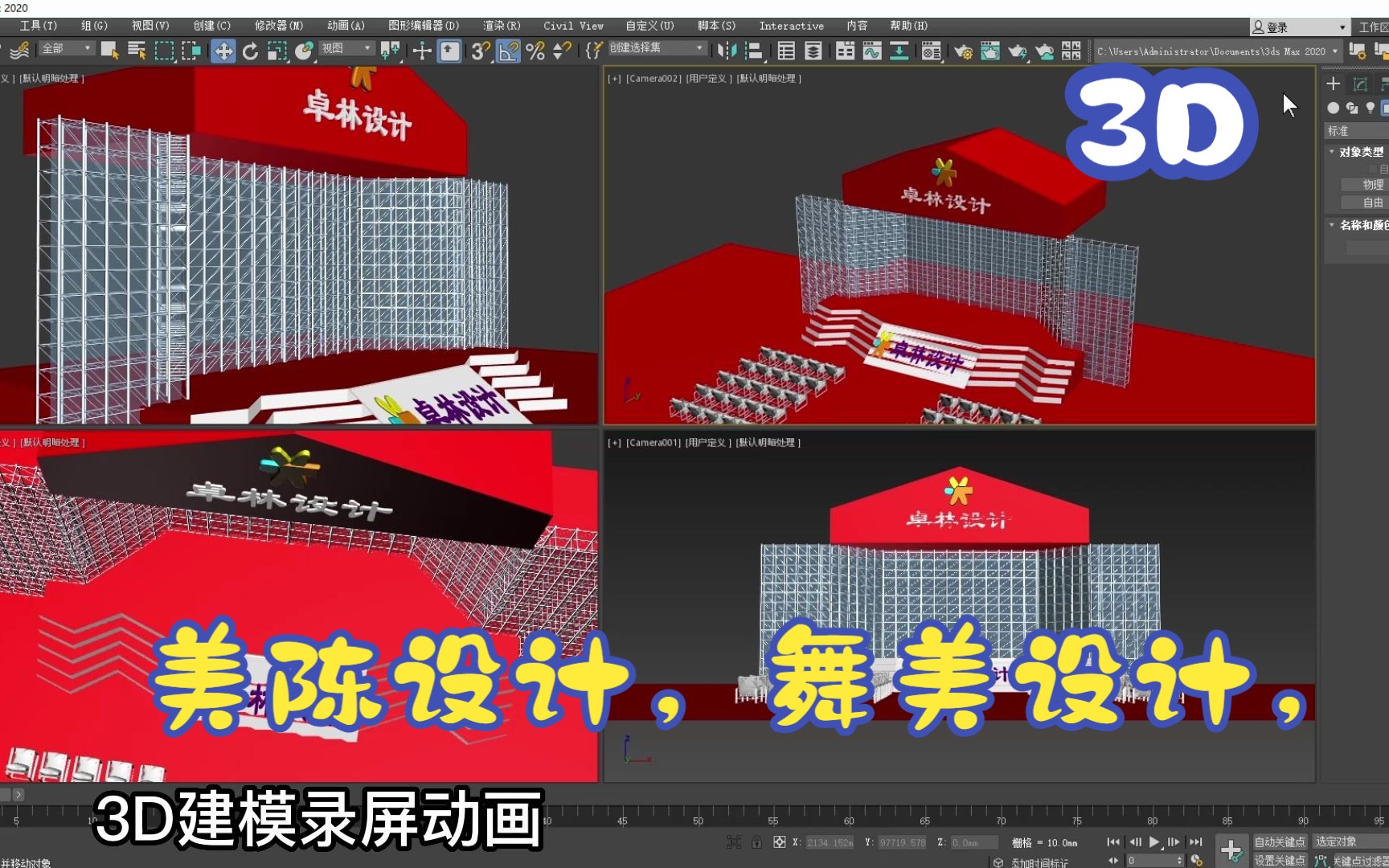The image size is (1389, 868).
Task: Click the Mirror tool icon
Action: pyautogui.click(x=727, y=51)
